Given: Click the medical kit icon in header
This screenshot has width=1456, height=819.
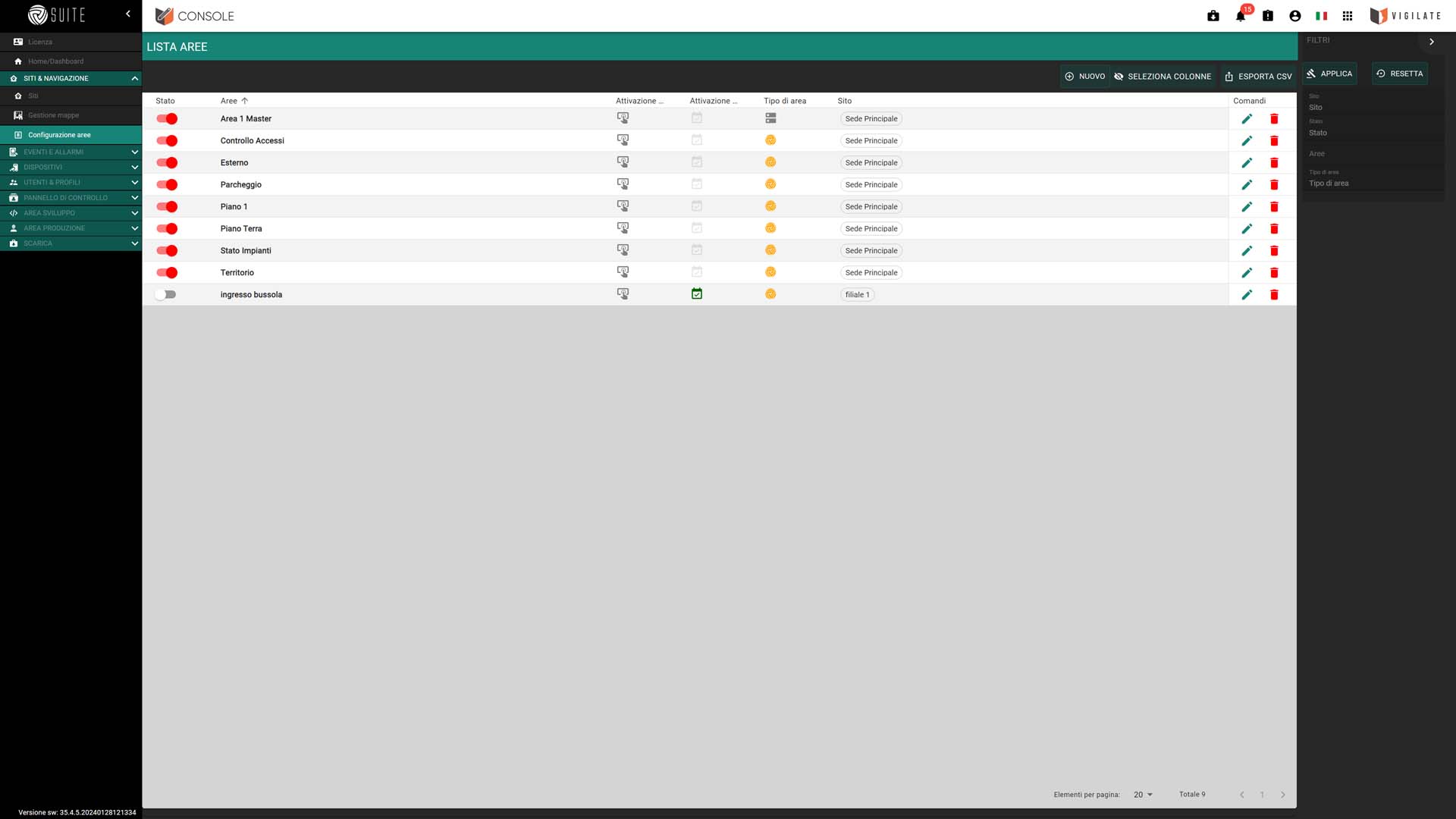Looking at the screenshot, I should (x=1213, y=16).
